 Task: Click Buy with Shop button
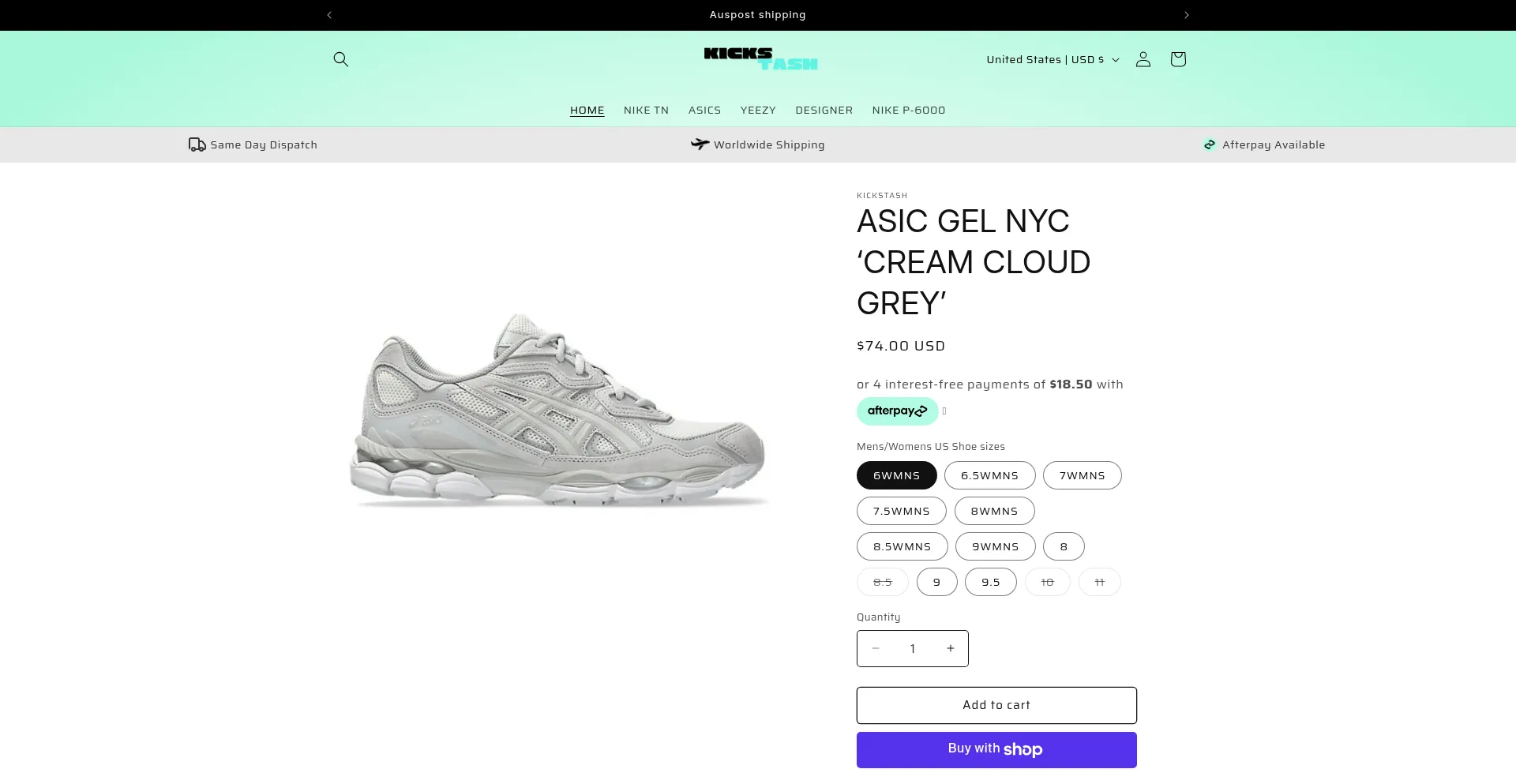pos(996,749)
